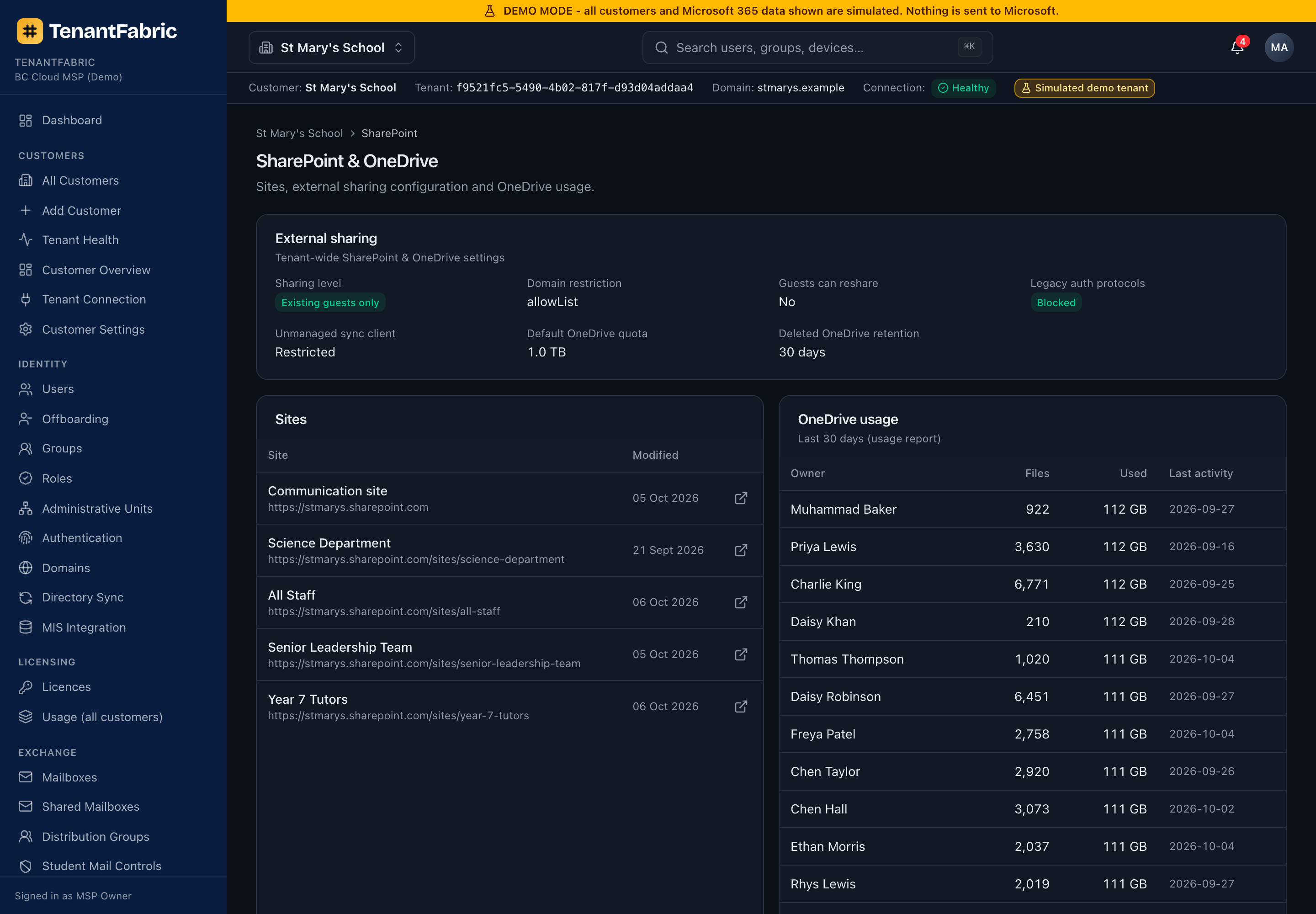1316x914 pixels.
Task: Open the Mailboxes sidebar label
Action: [x=69, y=777]
